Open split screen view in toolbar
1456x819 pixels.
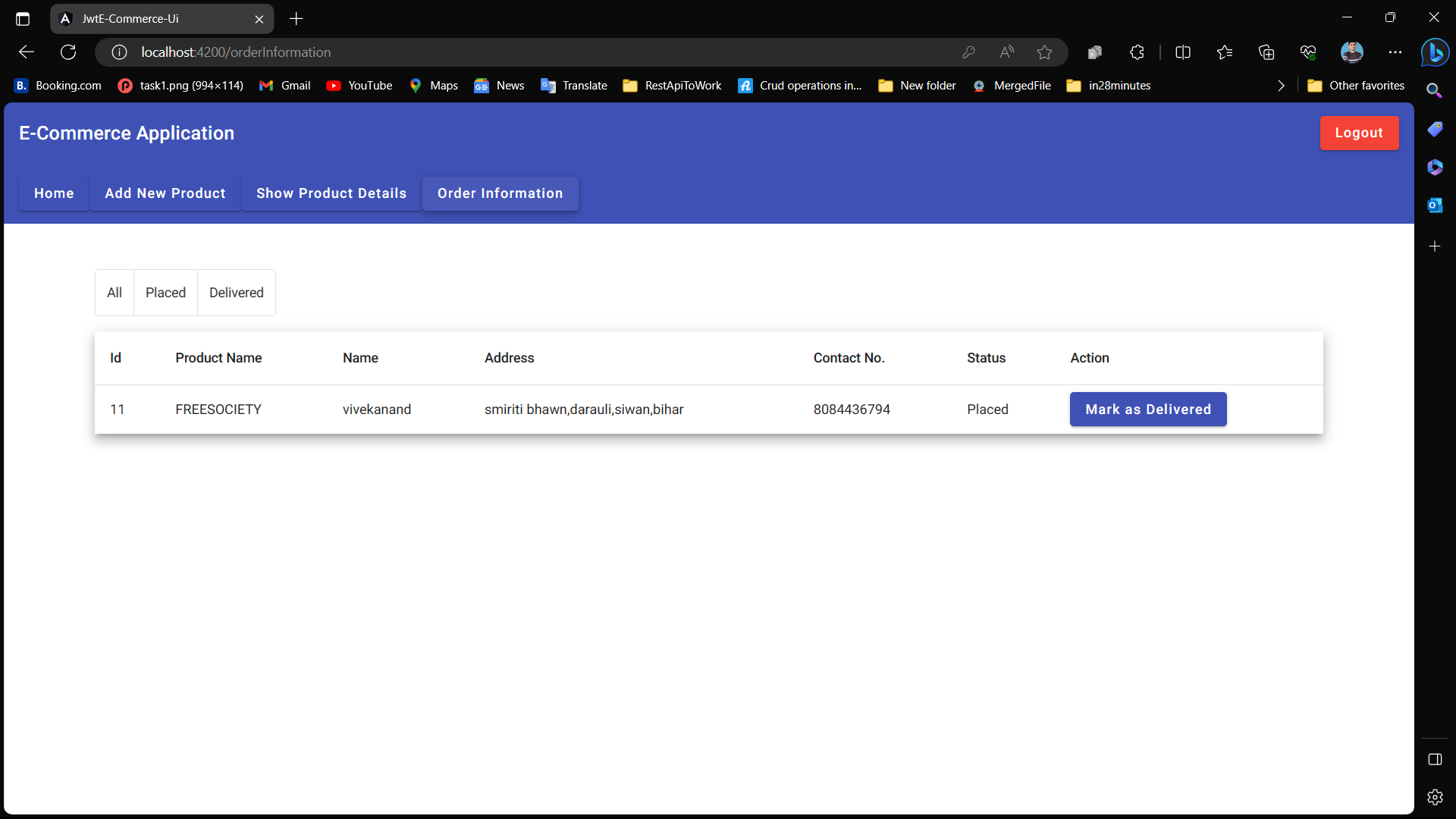click(1183, 52)
